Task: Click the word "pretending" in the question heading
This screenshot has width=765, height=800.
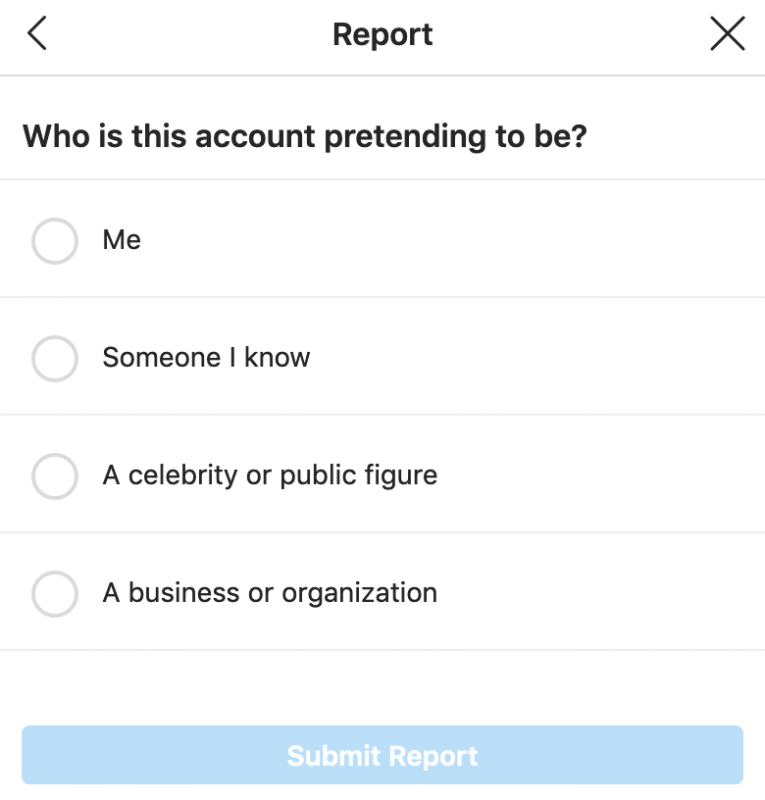Action: (404, 137)
